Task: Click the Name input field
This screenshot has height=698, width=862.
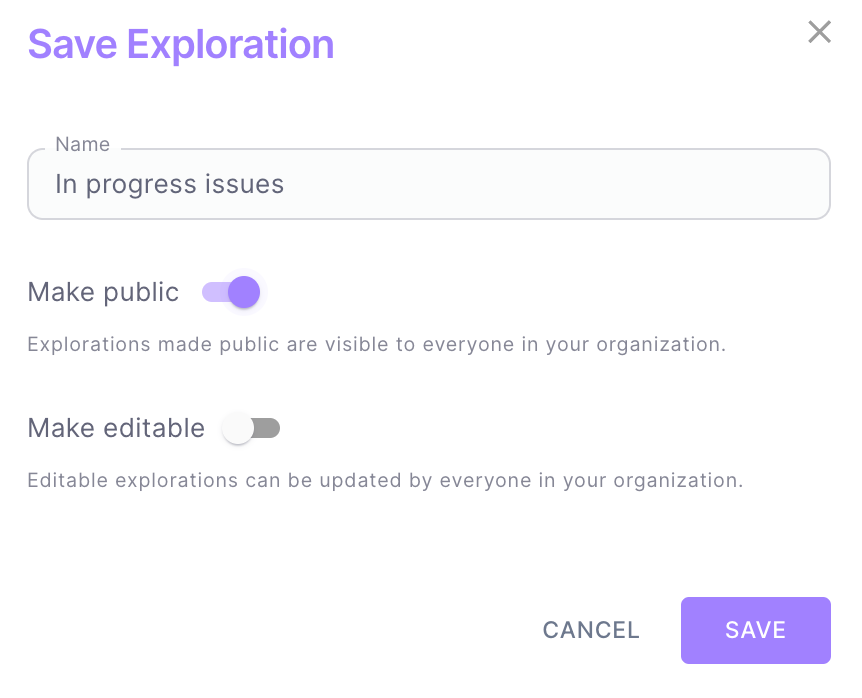Action: (428, 184)
